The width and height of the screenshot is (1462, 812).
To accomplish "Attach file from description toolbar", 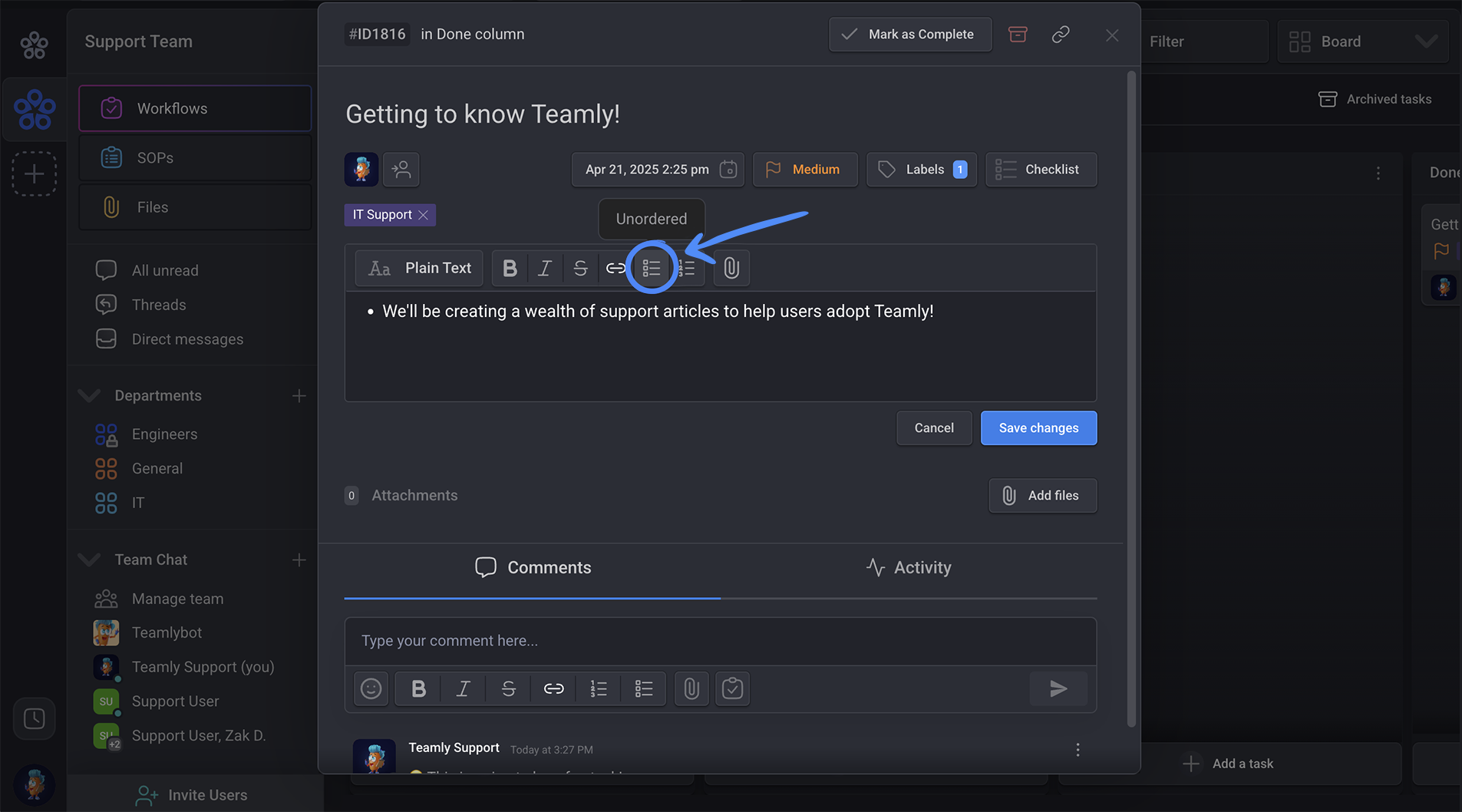I will [731, 268].
